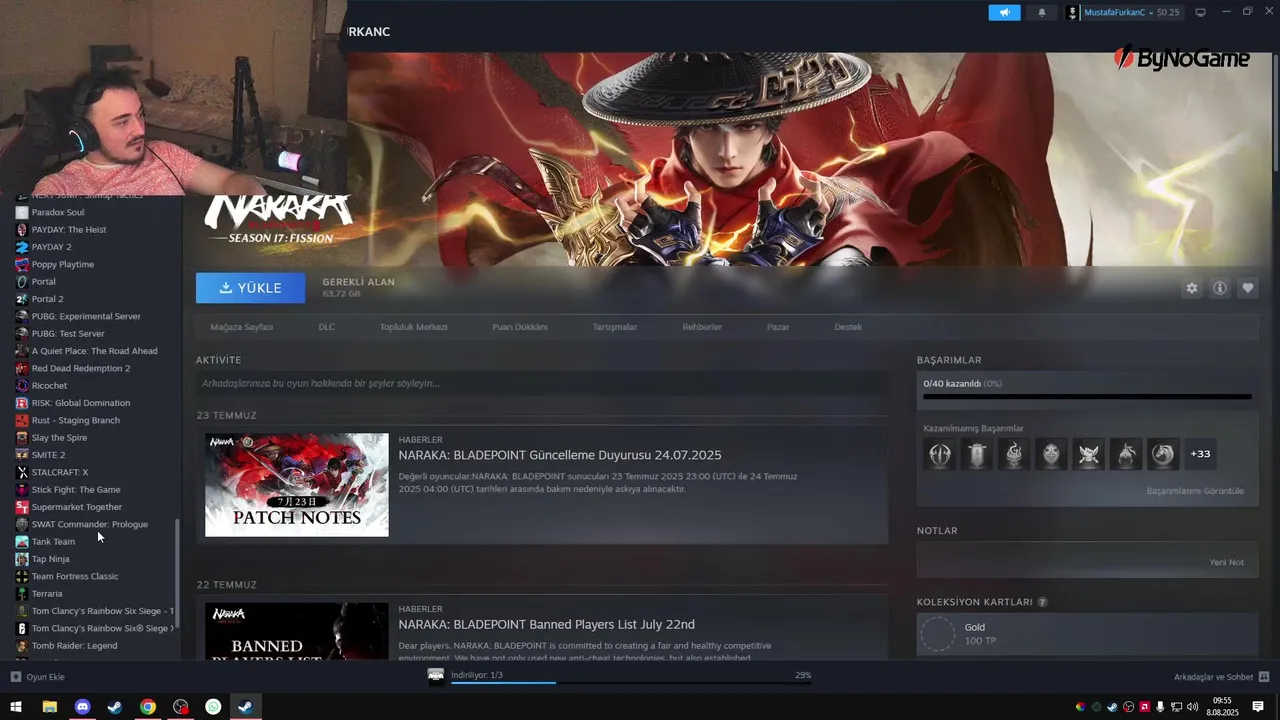Click the Oyun Ekle add game button

pyautogui.click(x=38, y=677)
